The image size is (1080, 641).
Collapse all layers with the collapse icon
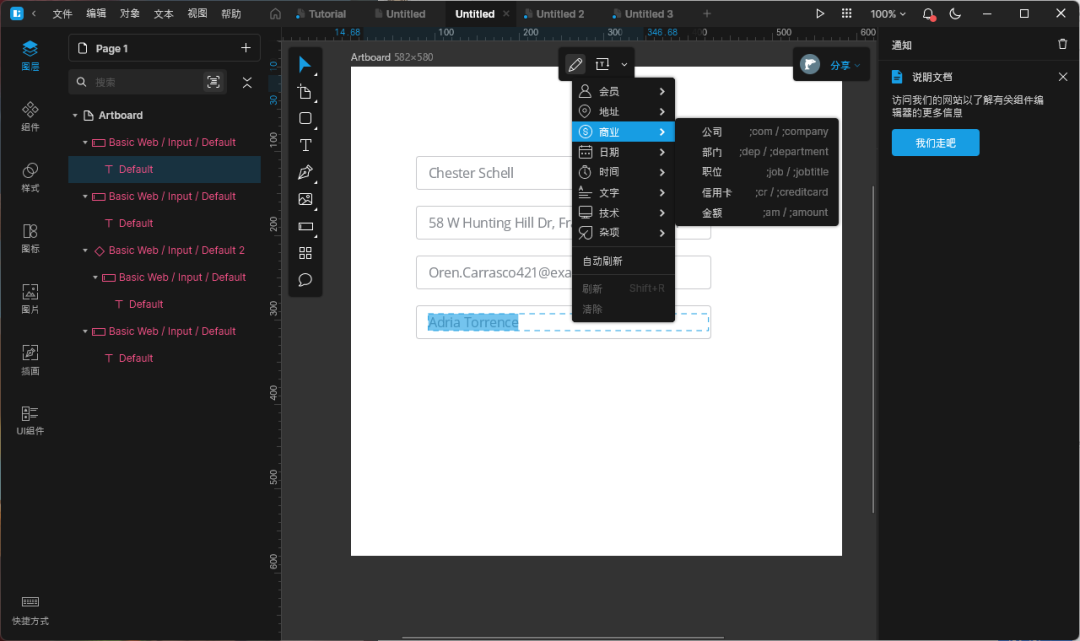pyautogui.click(x=247, y=82)
